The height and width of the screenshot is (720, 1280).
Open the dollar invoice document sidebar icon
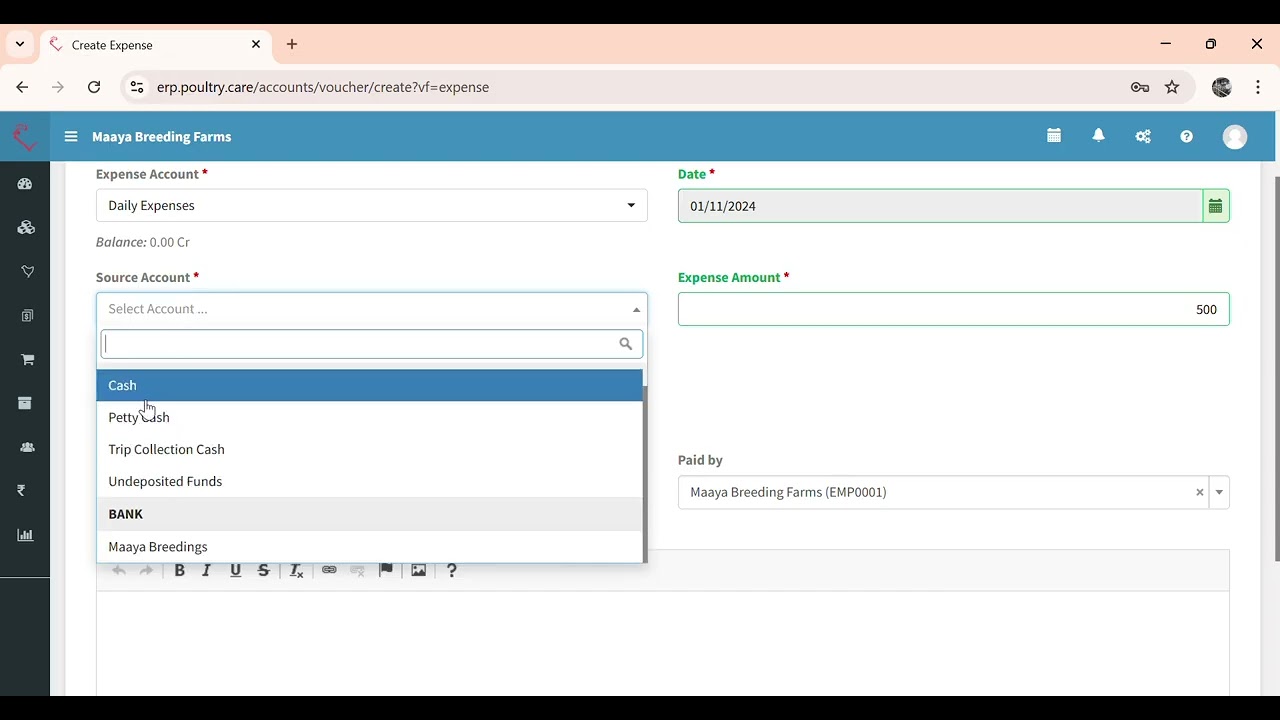click(27, 316)
